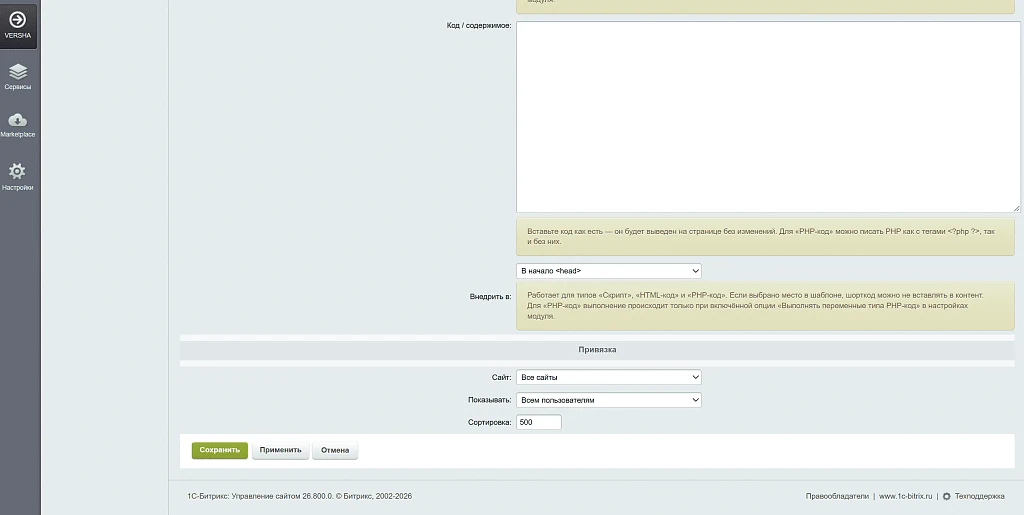Click the «Код / содержимое:» field label
This screenshot has height=515, width=1024.
click(x=479, y=26)
